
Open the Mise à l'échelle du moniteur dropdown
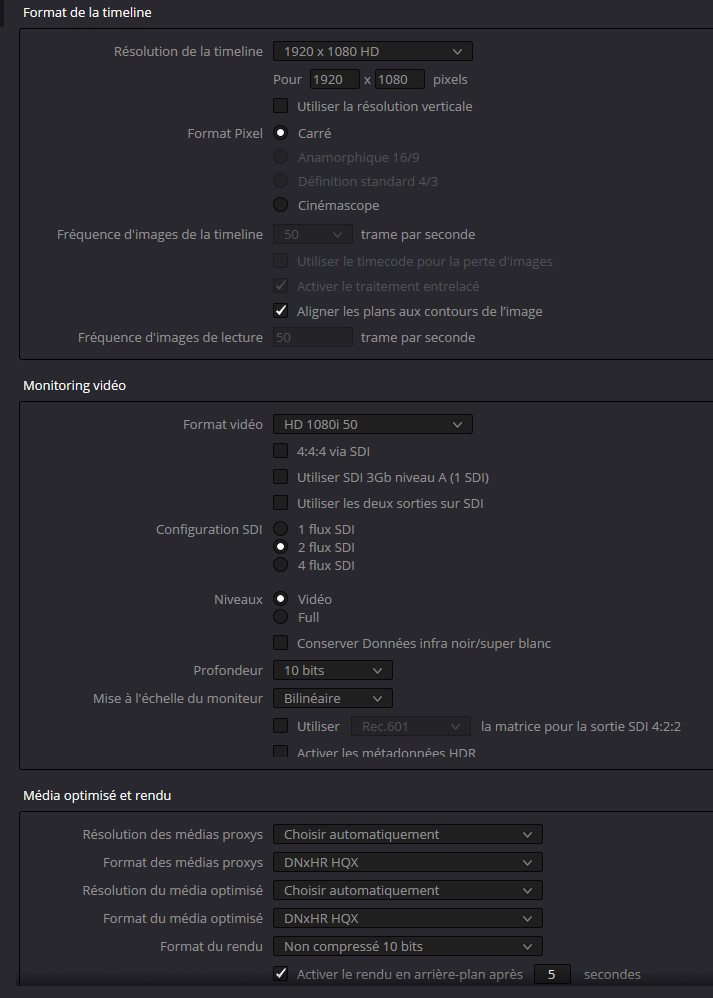pos(333,698)
